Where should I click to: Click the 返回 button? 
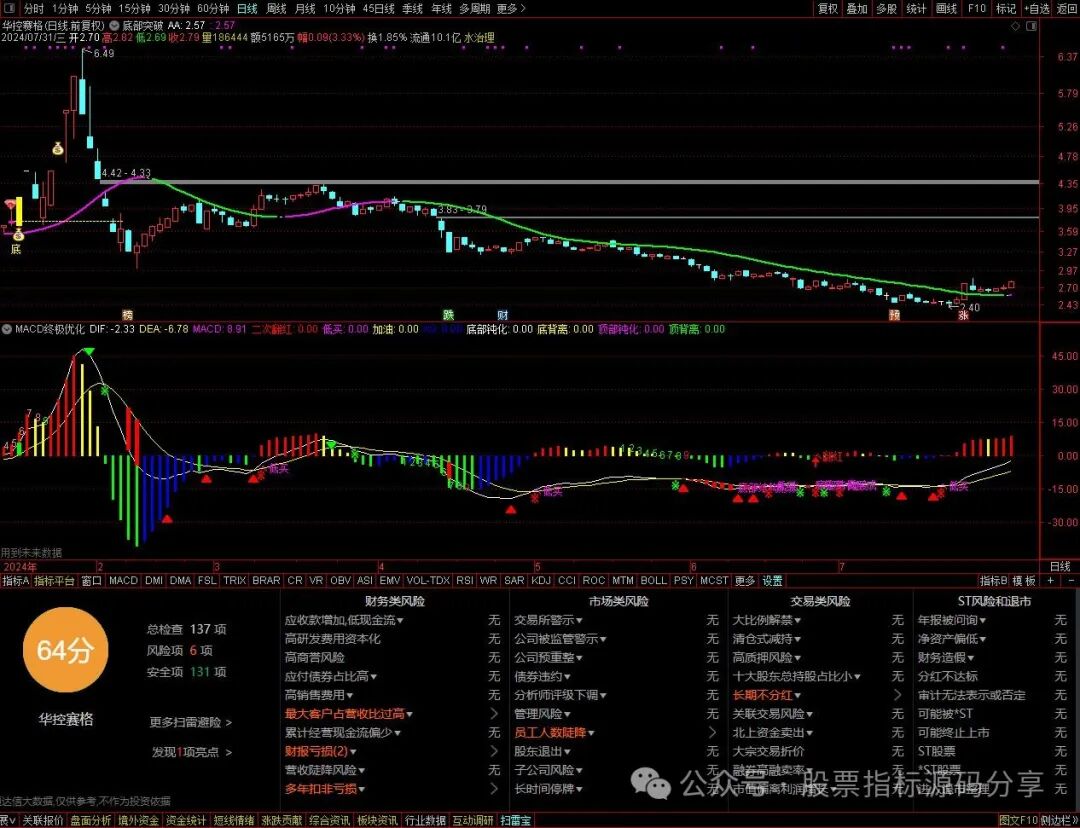(x=1066, y=8)
